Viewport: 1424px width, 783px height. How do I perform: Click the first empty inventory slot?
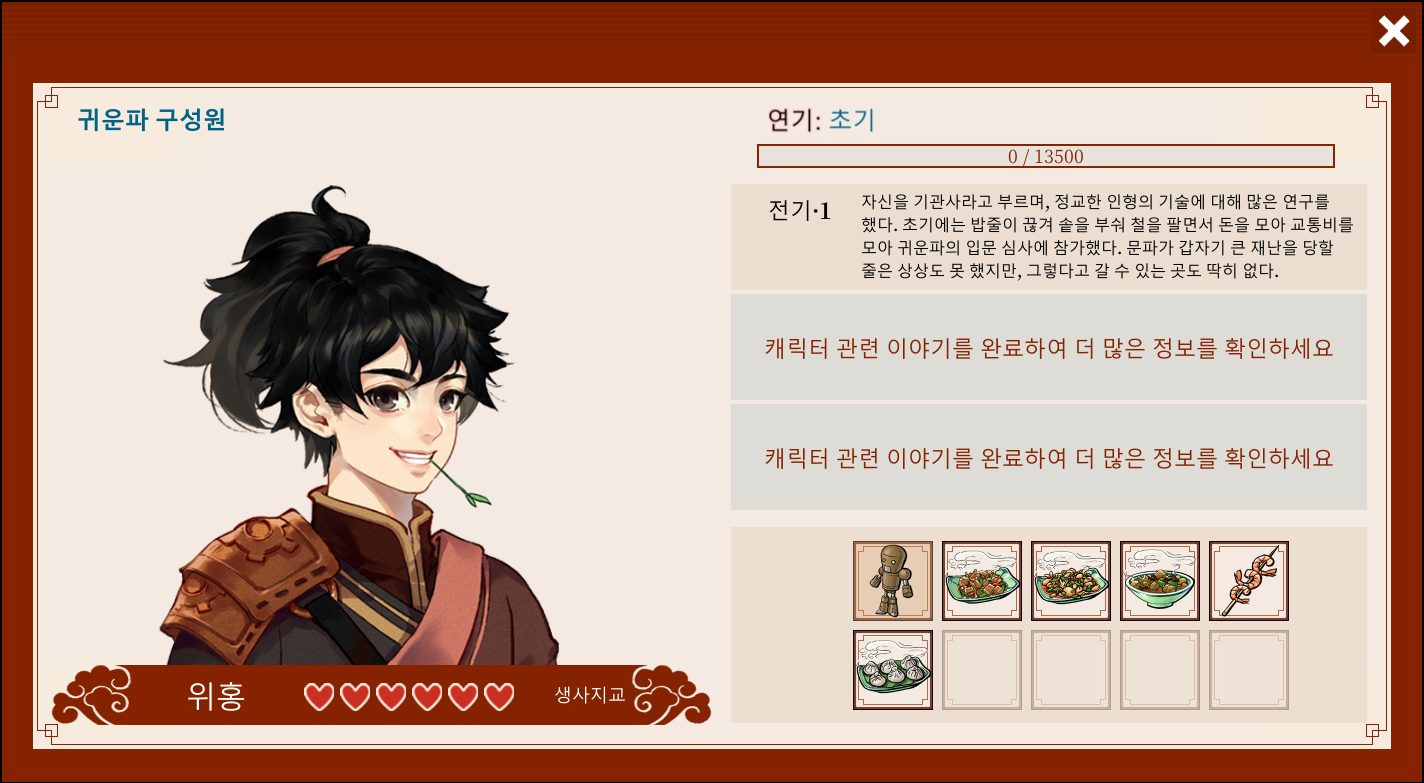(x=982, y=670)
